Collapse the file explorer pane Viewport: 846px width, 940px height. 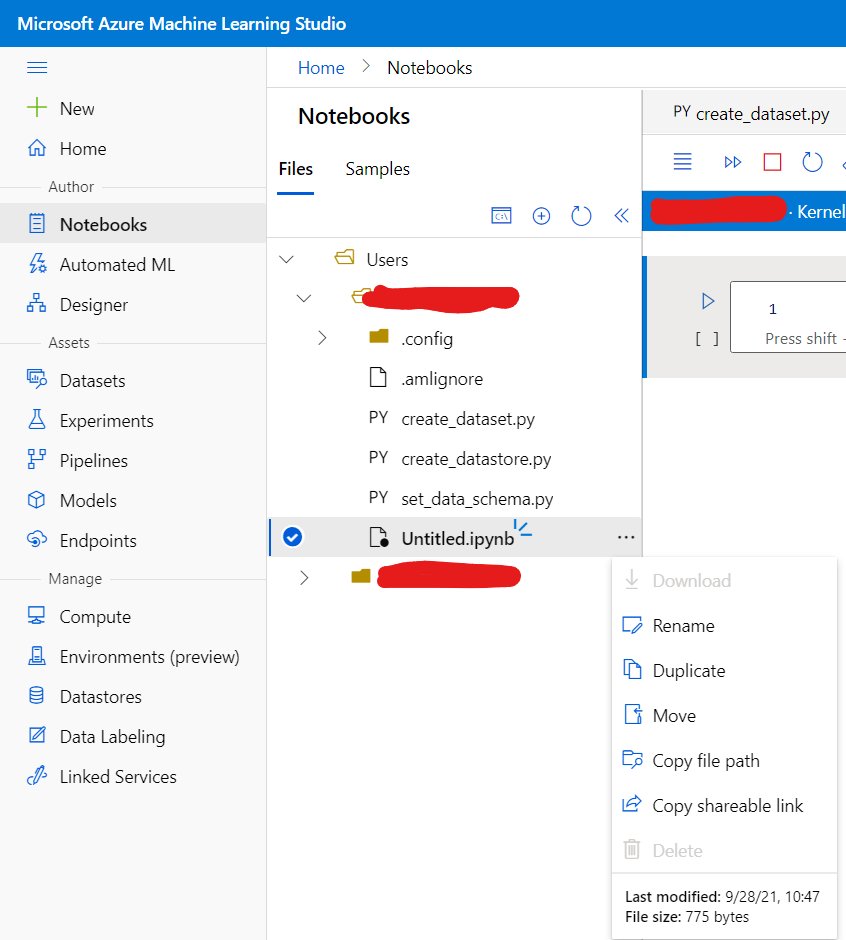tap(622, 216)
